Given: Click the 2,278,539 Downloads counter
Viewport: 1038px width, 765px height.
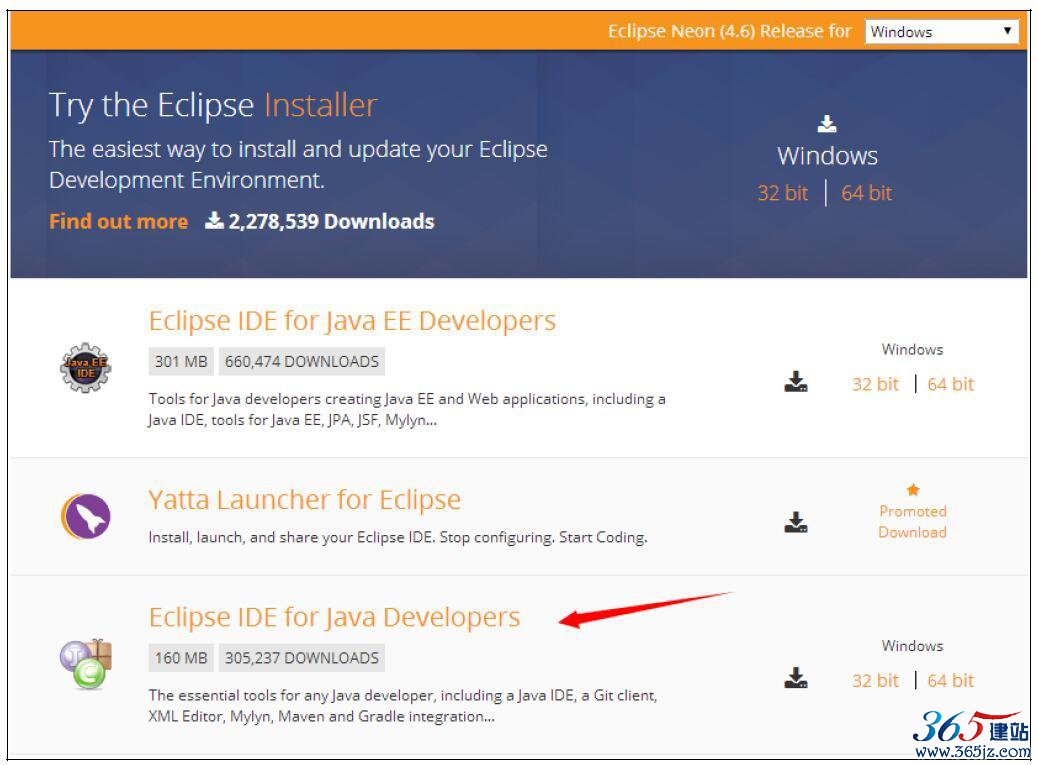Looking at the screenshot, I should point(331,221).
